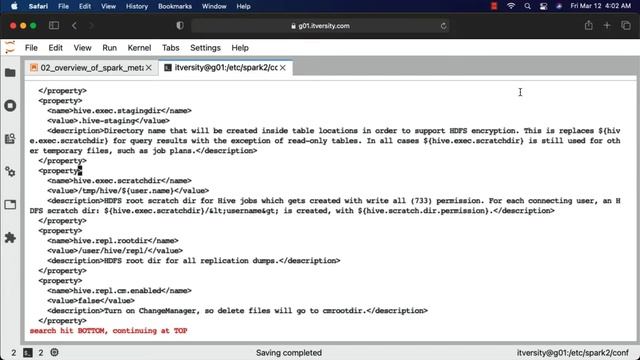Click the date and time in menu bar
Screen dimensions: 640x360
600,6
